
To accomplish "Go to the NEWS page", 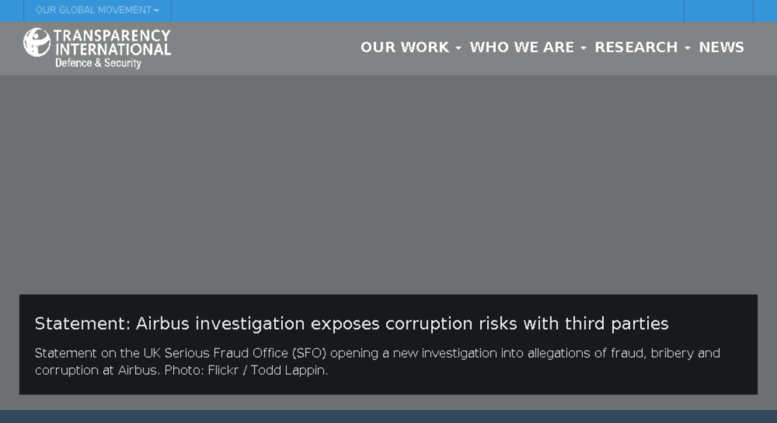I will pyautogui.click(x=722, y=47).
